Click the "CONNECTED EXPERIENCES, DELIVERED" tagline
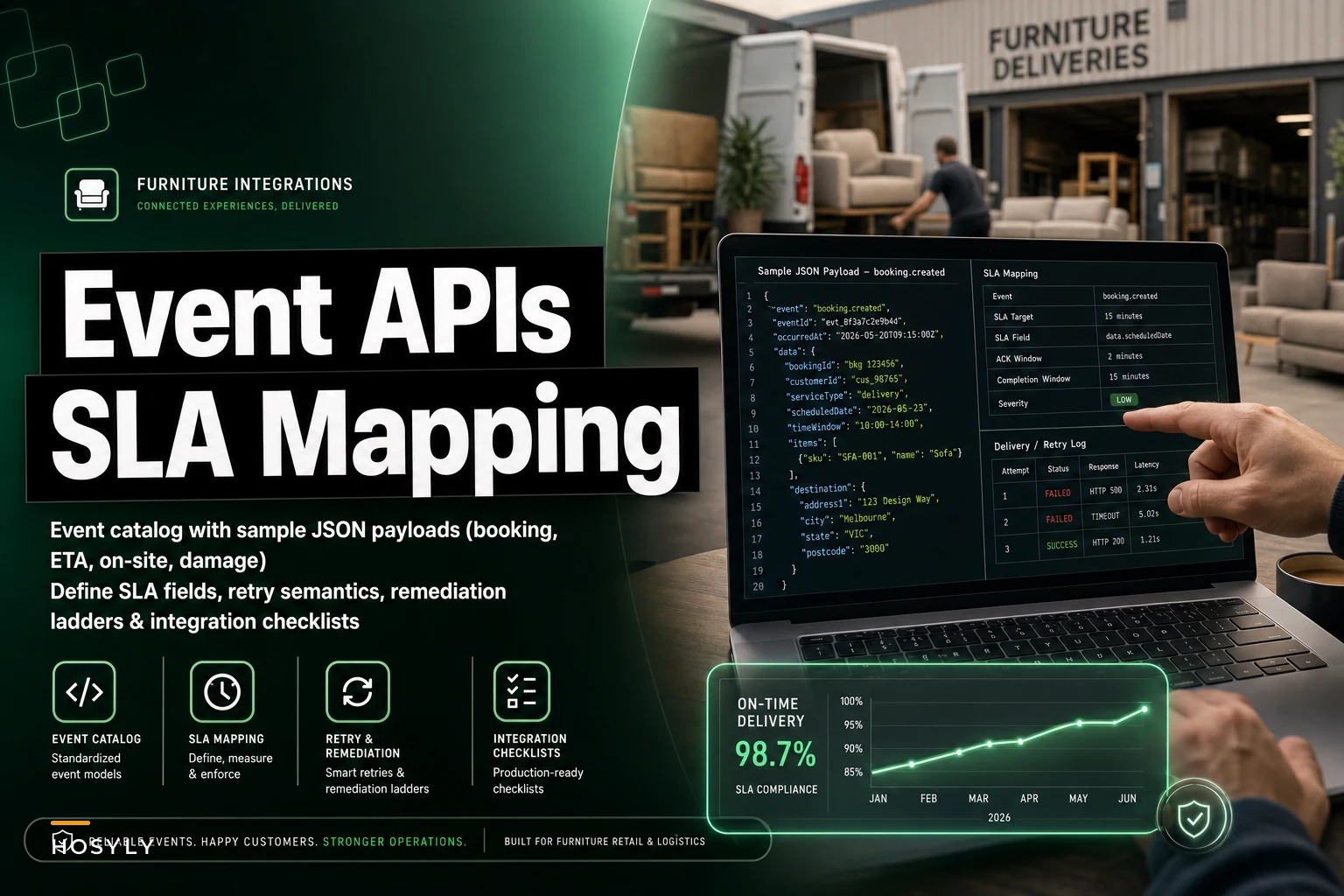Viewport: 1344px width, 896px height. click(x=238, y=206)
